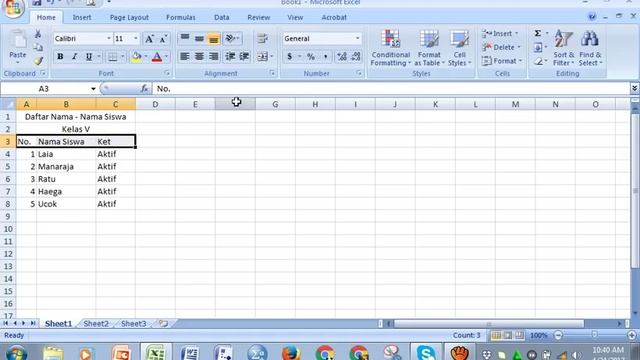
Task: Apply Accounting dollar number format
Action: pos(289,57)
